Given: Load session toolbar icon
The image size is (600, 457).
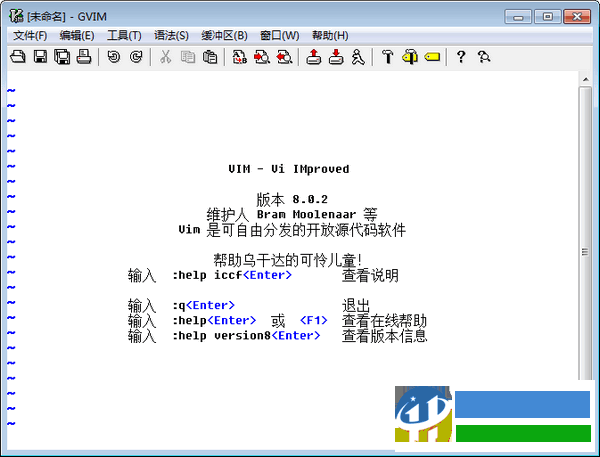Looking at the screenshot, I should pyautogui.click(x=314, y=57).
